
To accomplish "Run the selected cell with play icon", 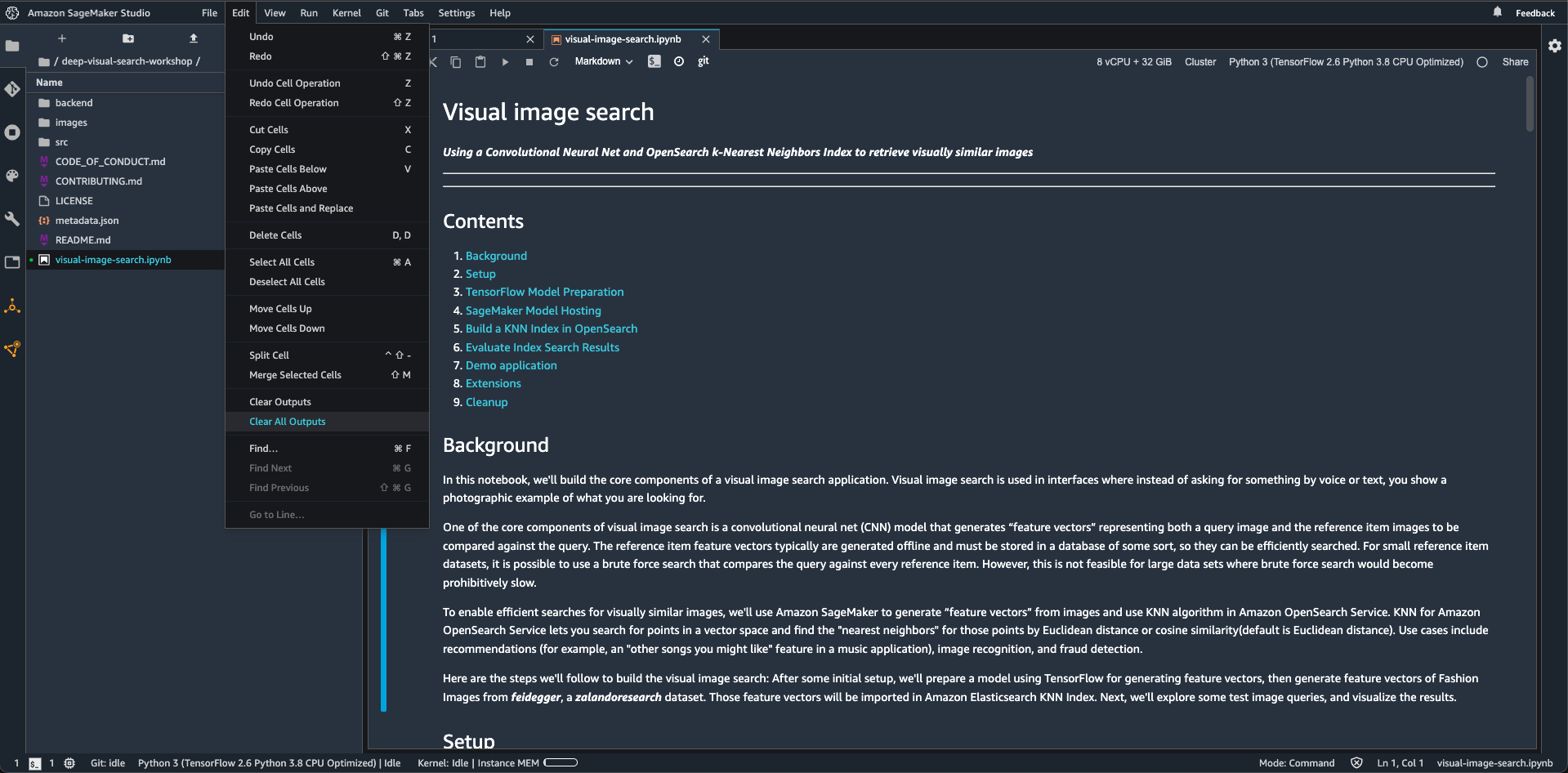I will [x=505, y=62].
